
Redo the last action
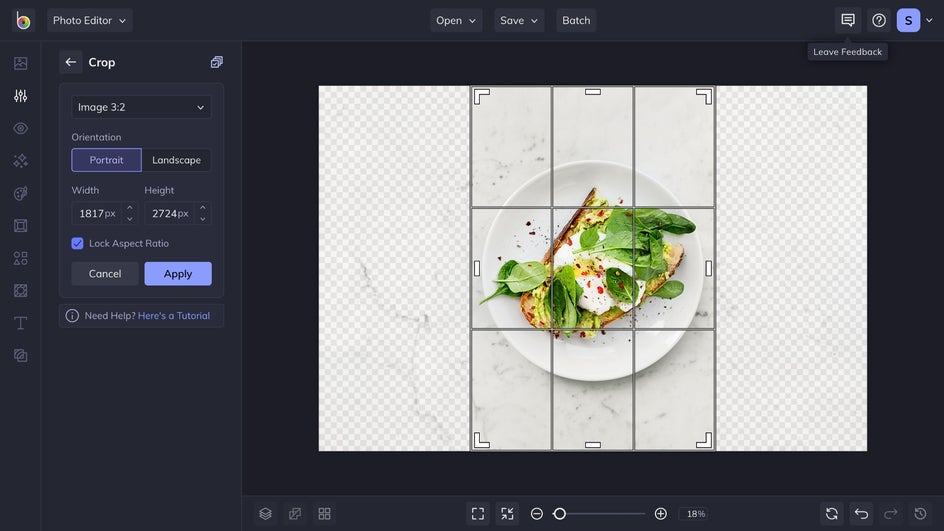(x=891, y=514)
